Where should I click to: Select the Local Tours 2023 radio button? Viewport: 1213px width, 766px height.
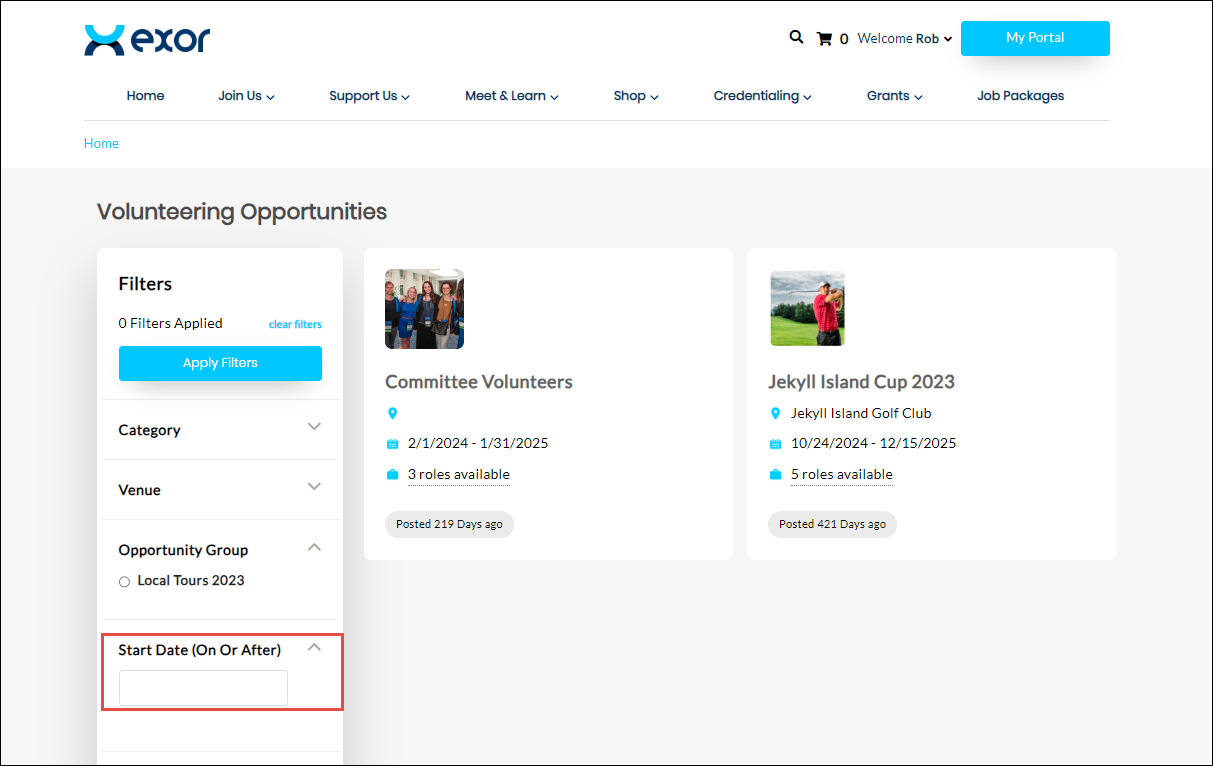pyautogui.click(x=124, y=581)
